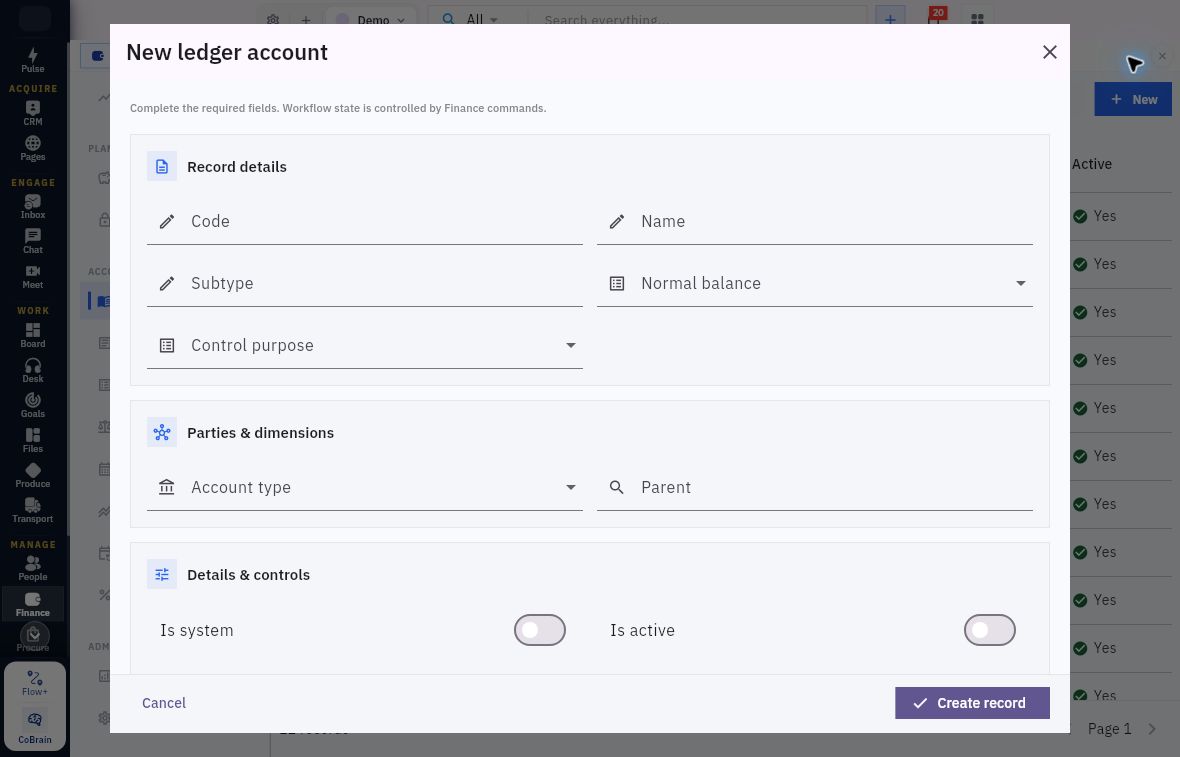Open the Normal balance dropdown
Viewport: 1180px width, 757px height.
click(814, 284)
